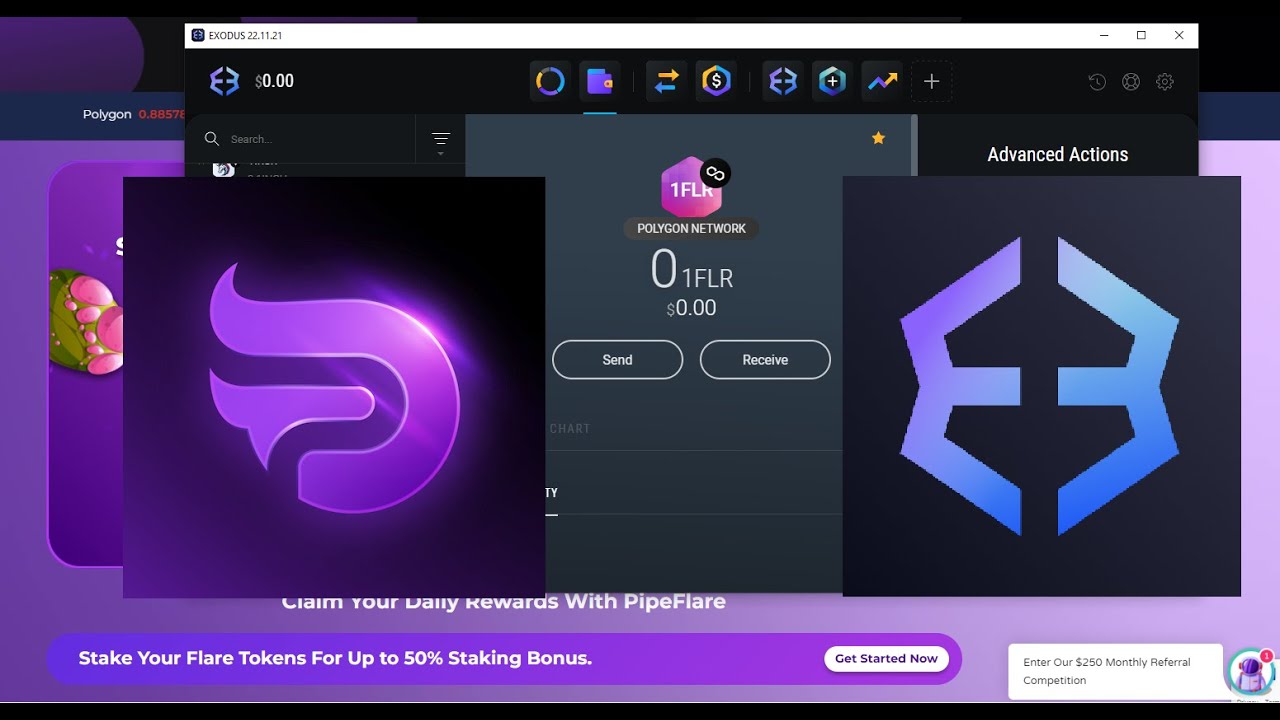The height and width of the screenshot is (720, 1280).
Task: Click the Advanced Actions heading
Action: pyautogui.click(x=1058, y=154)
